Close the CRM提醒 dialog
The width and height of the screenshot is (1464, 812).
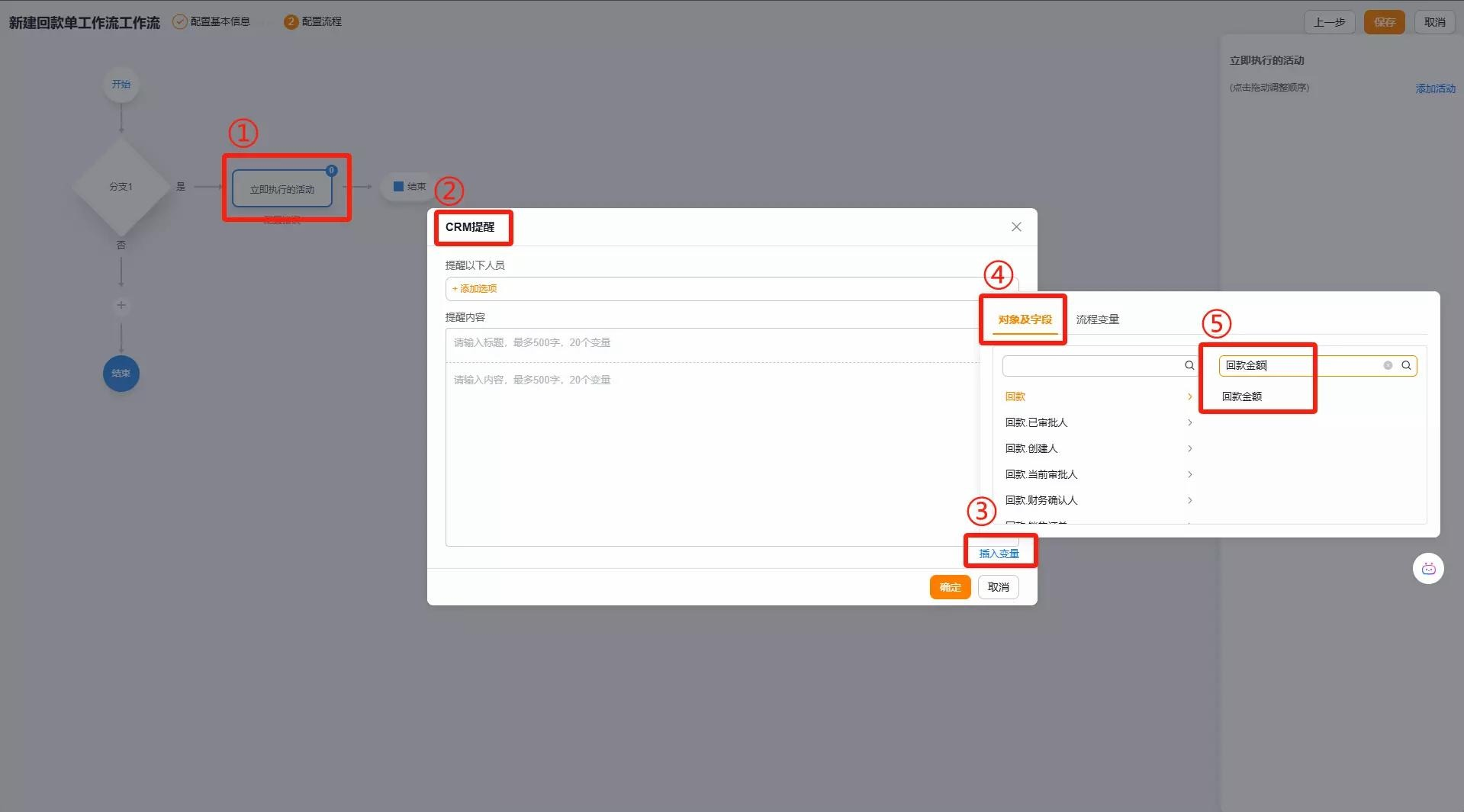(x=1016, y=226)
